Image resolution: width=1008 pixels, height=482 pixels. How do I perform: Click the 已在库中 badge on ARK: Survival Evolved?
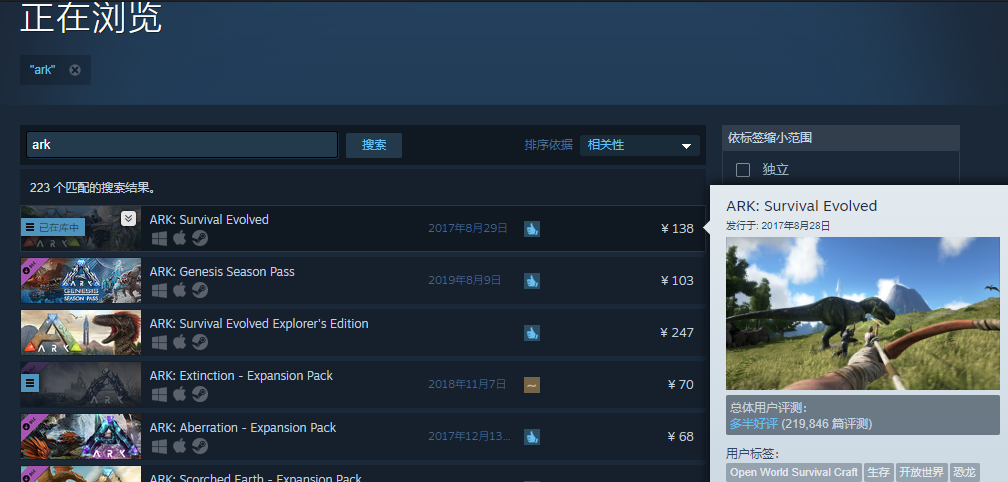click(53, 228)
